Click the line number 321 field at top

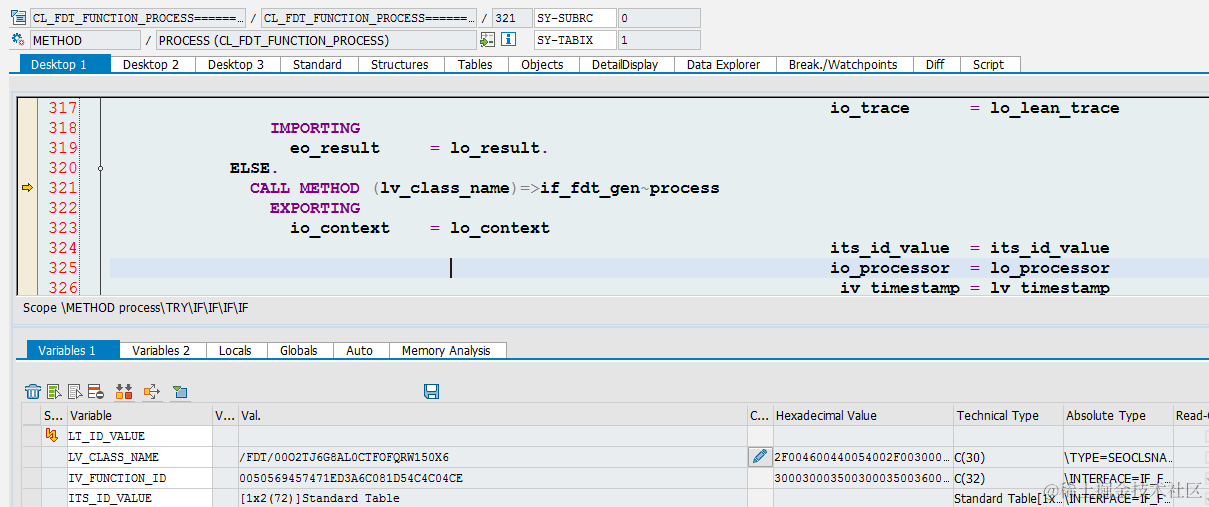pos(512,18)
